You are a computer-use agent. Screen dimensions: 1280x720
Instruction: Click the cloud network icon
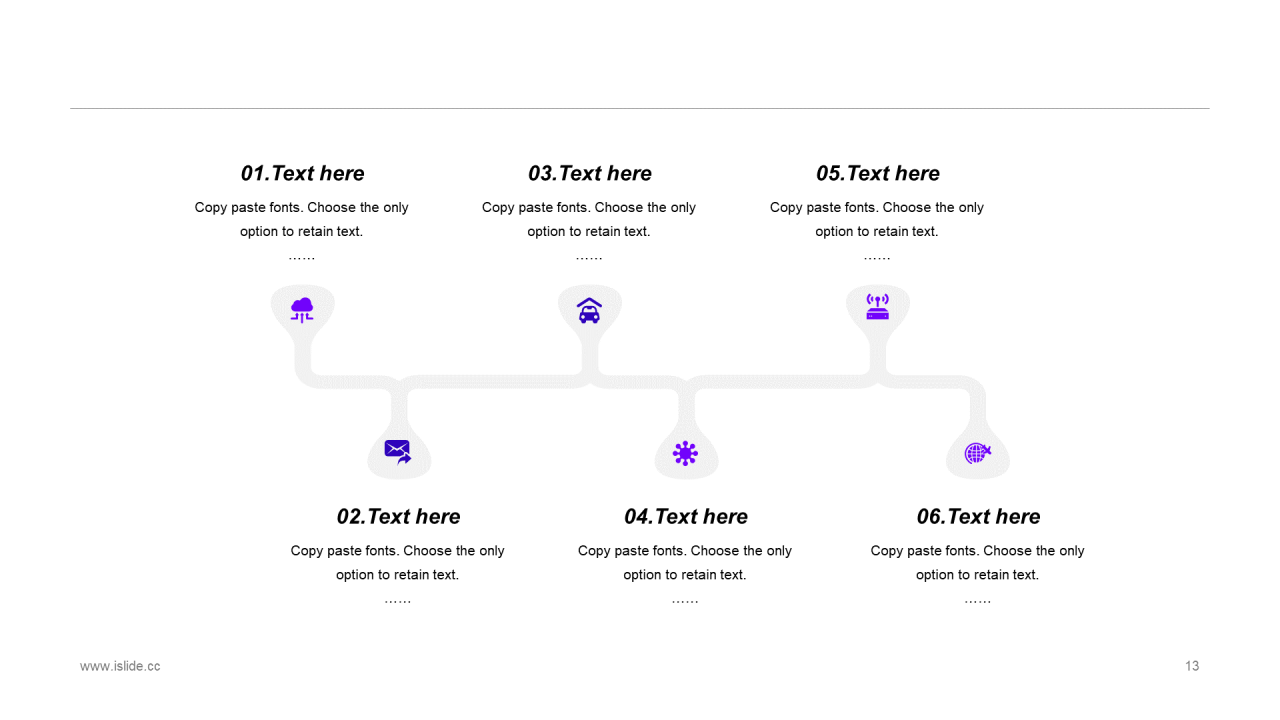(302, 310)
